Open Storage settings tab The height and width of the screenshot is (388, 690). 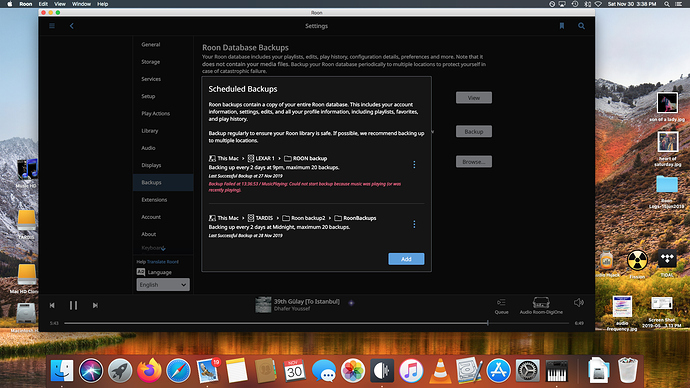pyautogui.click(x=150, y=62)
